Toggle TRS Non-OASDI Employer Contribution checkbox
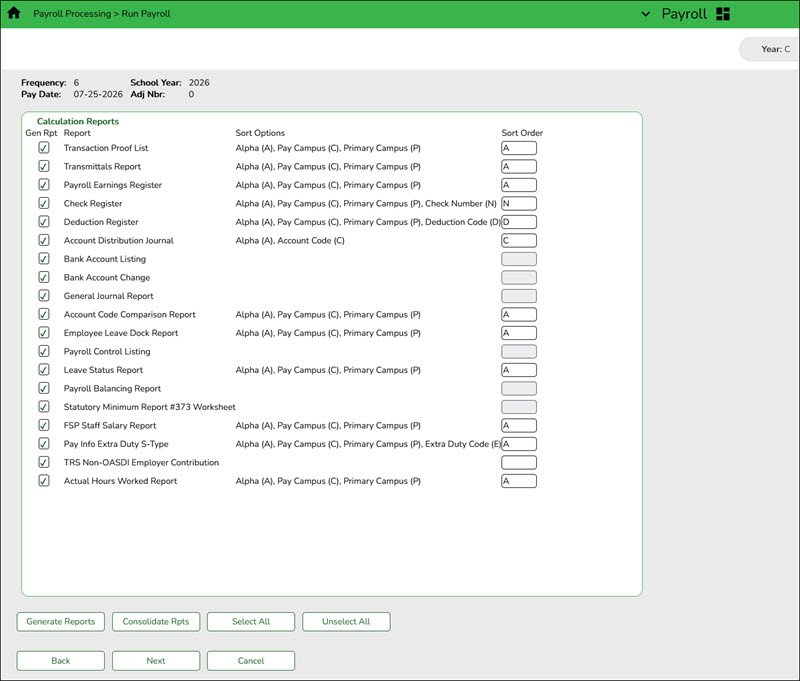This screenshot has width=800, height=681. coord(44,462)
